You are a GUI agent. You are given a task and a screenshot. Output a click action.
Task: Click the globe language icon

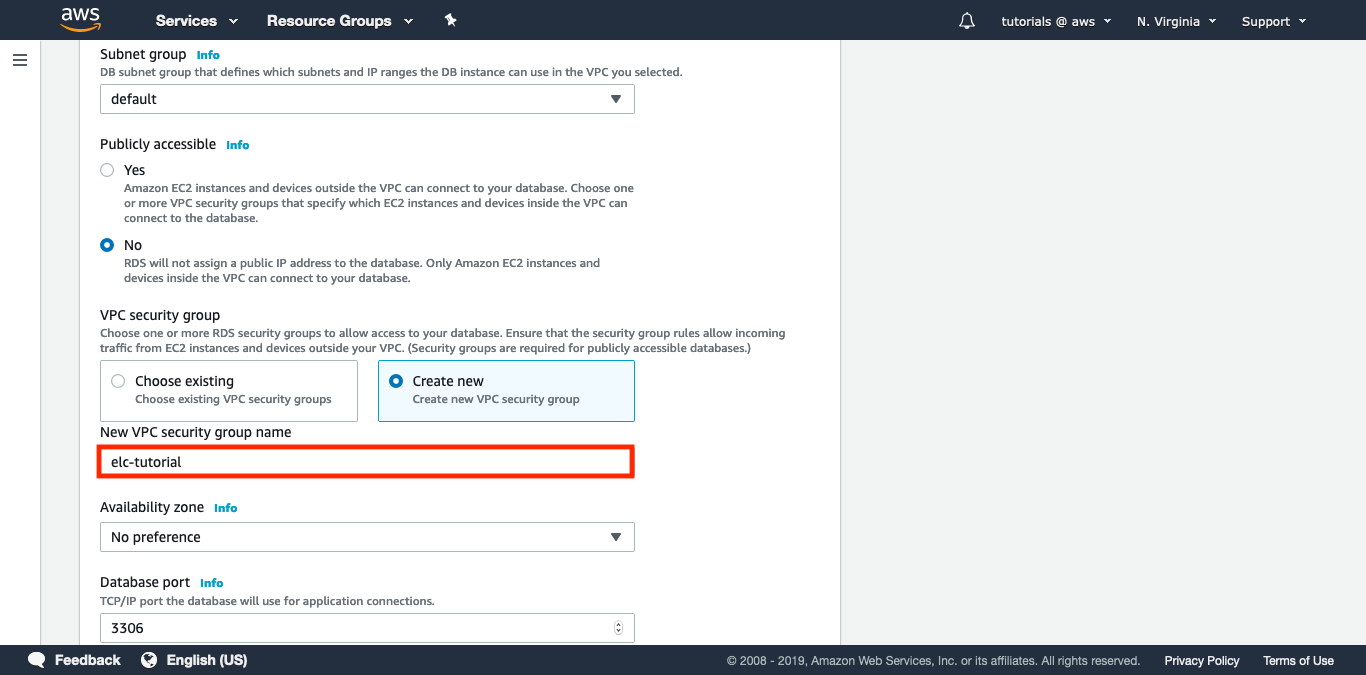pos(149,660)
